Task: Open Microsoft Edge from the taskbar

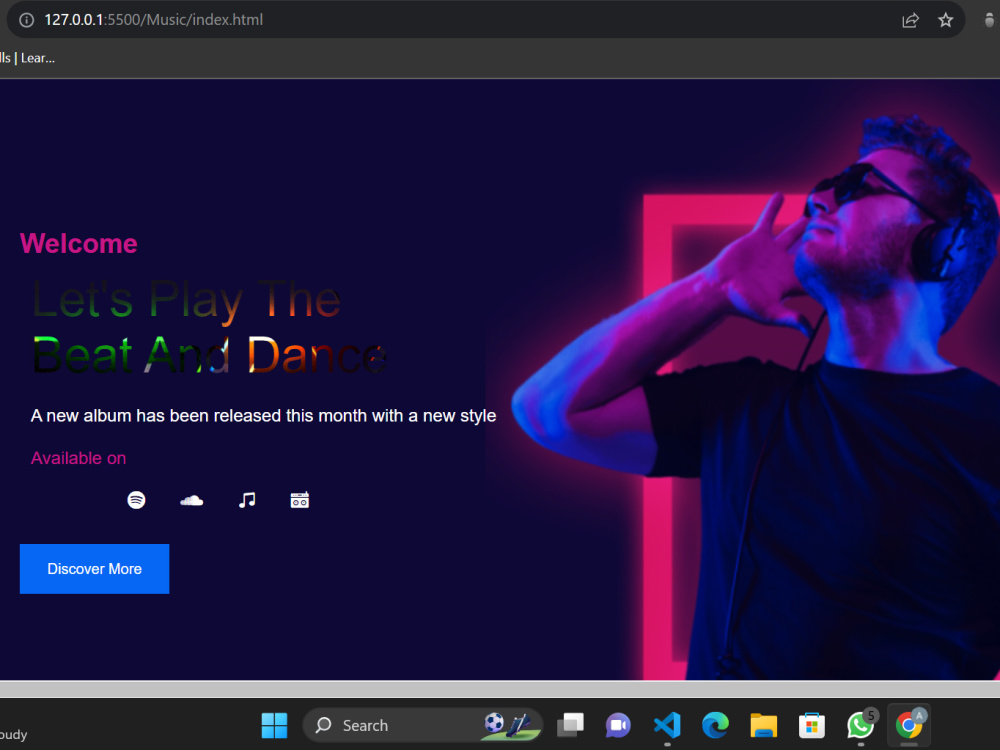Action: tap(715, 725)
